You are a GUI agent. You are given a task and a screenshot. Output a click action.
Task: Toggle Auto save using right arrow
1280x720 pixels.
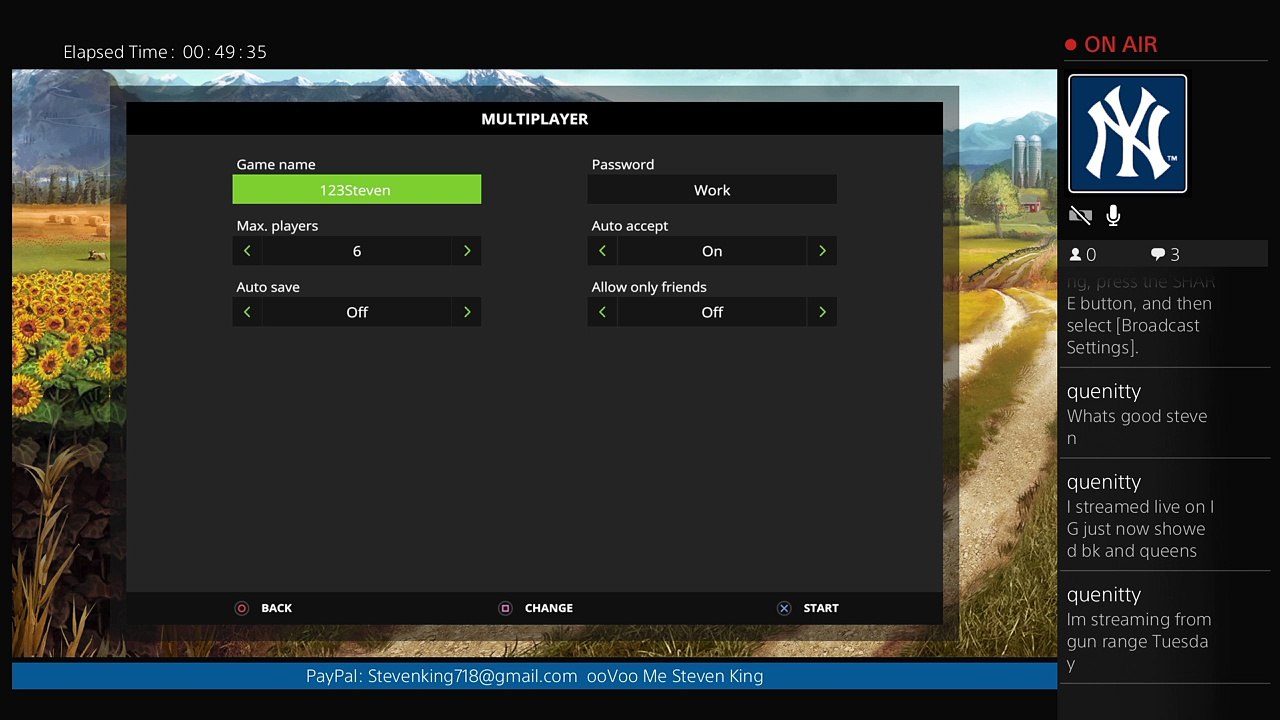pos(467,312)
